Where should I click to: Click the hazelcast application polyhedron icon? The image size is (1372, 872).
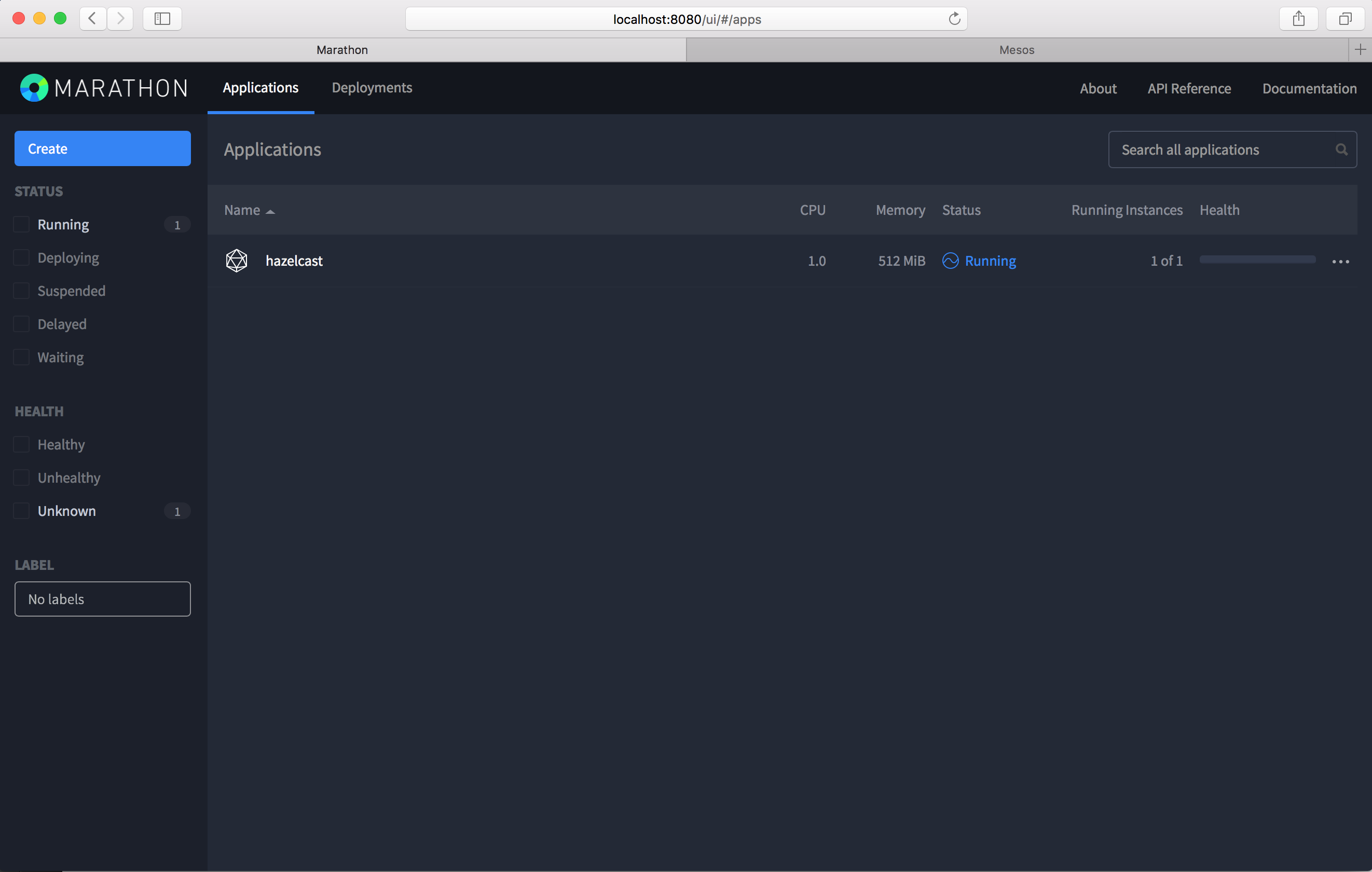pyautogui.click(x=237, y=261)
